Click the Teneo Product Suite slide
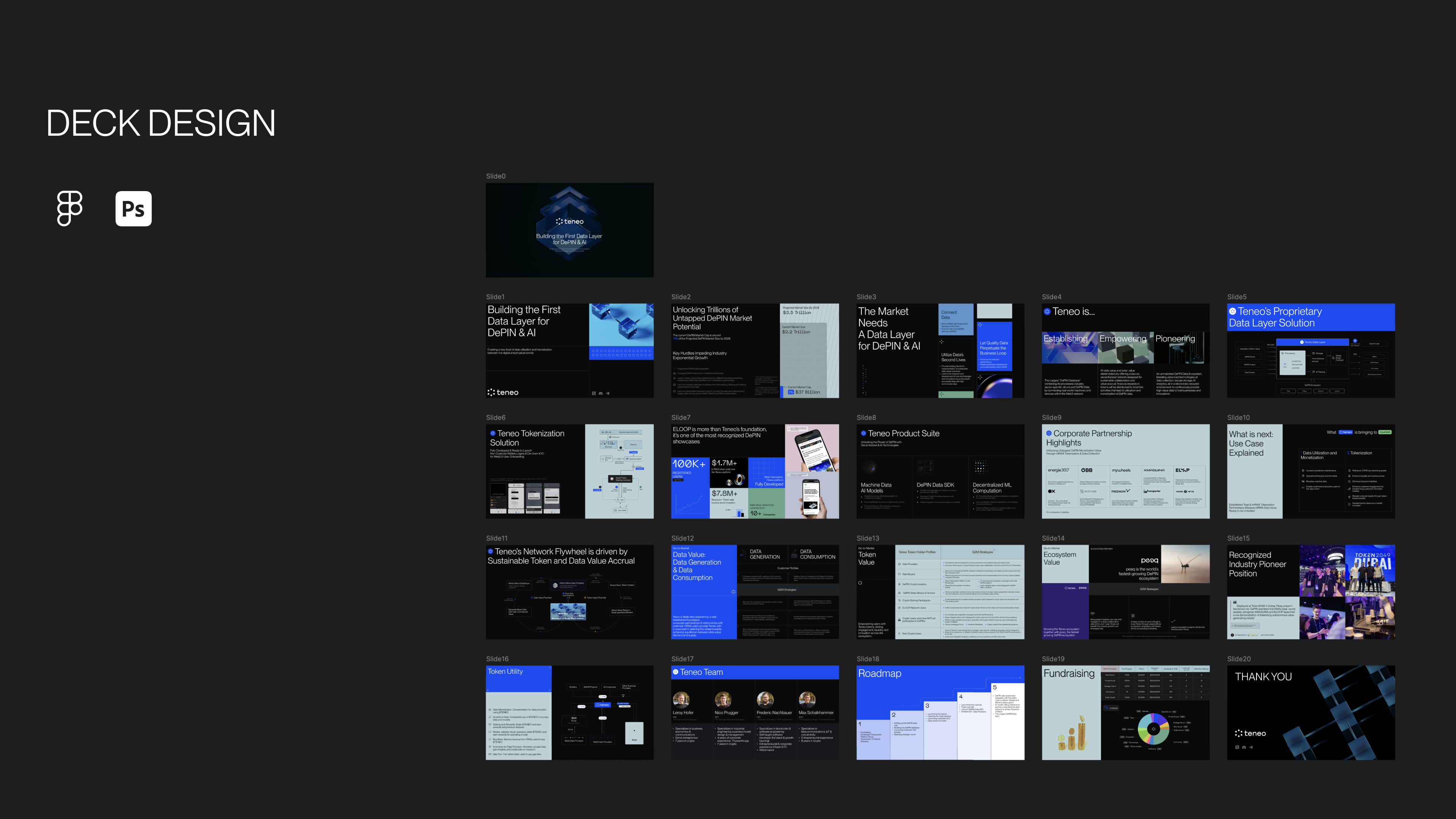Image resolution: width=1456 pixels, height=819 pixels. point(940,471)
